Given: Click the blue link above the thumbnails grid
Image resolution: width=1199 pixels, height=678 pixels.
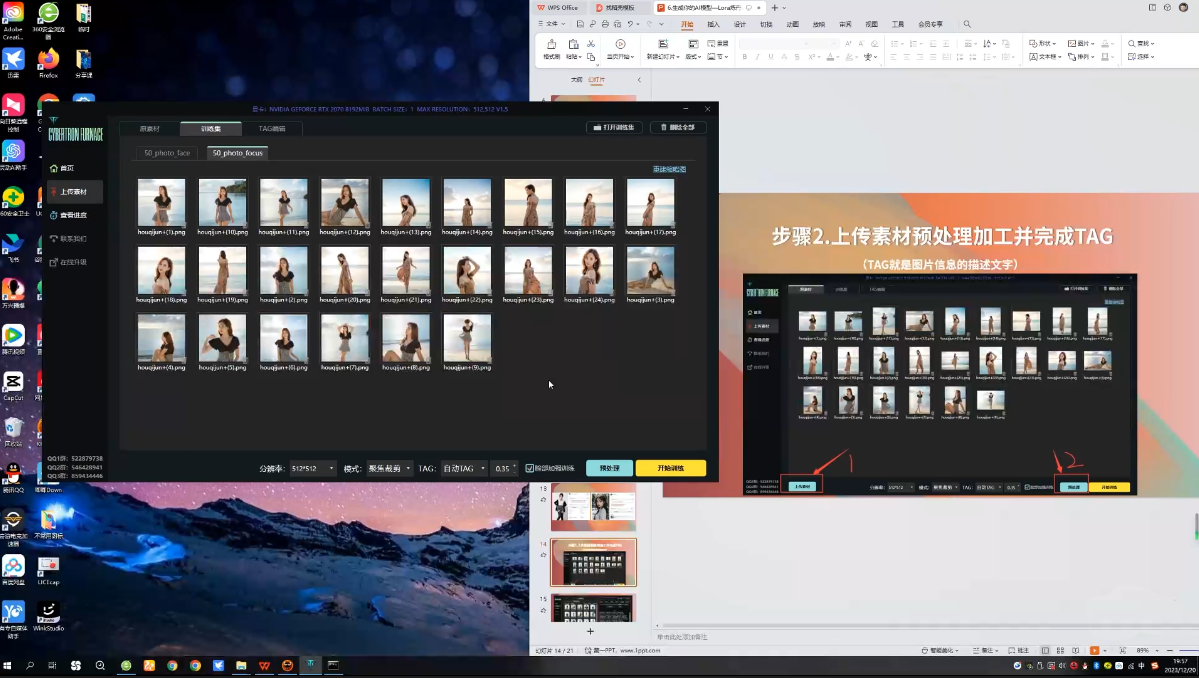Looking at the screenshot, I should pyautogui.click(x=669, y=169).
